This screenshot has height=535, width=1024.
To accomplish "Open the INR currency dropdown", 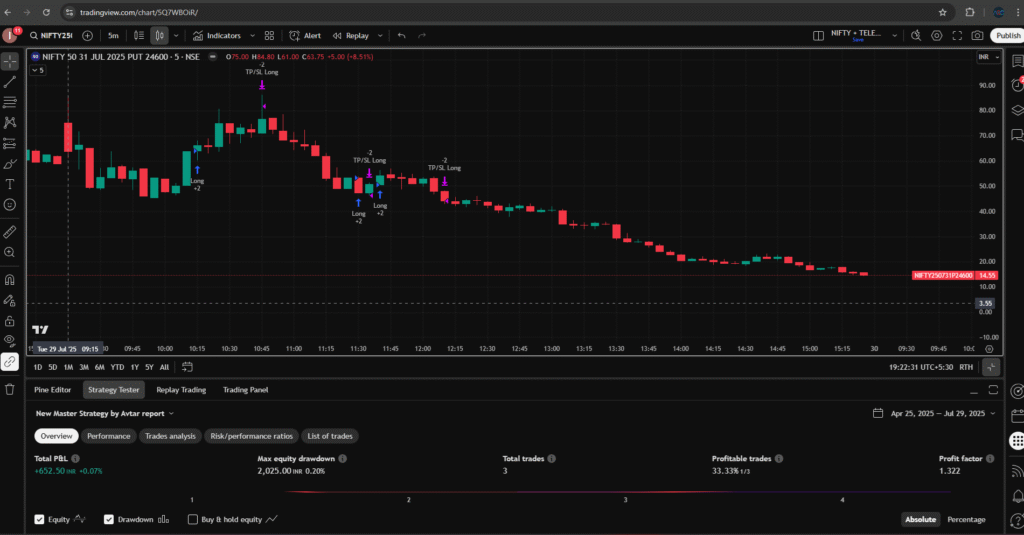I will [988, 57].
